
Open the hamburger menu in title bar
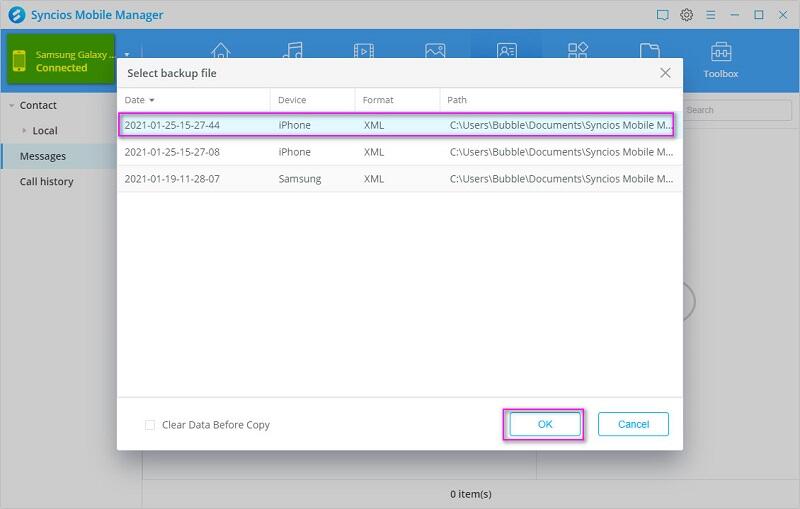[x=711, y=15]
